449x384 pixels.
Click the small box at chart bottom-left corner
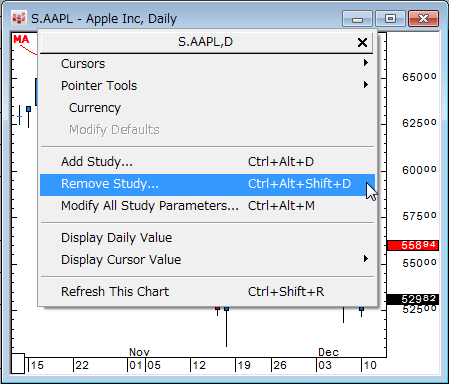pos(18,363)
